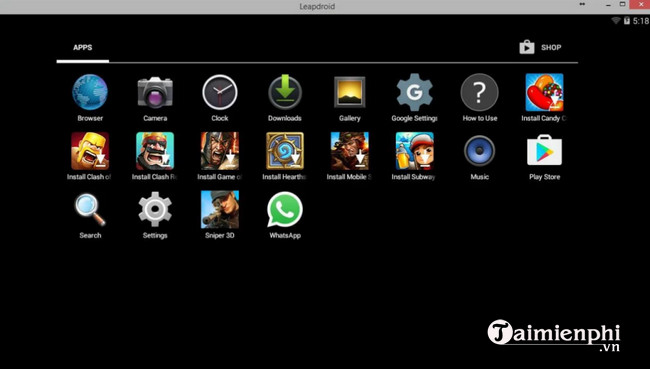Click the battery status icon
Screen dimensions: 650x369
coord(627,20)
